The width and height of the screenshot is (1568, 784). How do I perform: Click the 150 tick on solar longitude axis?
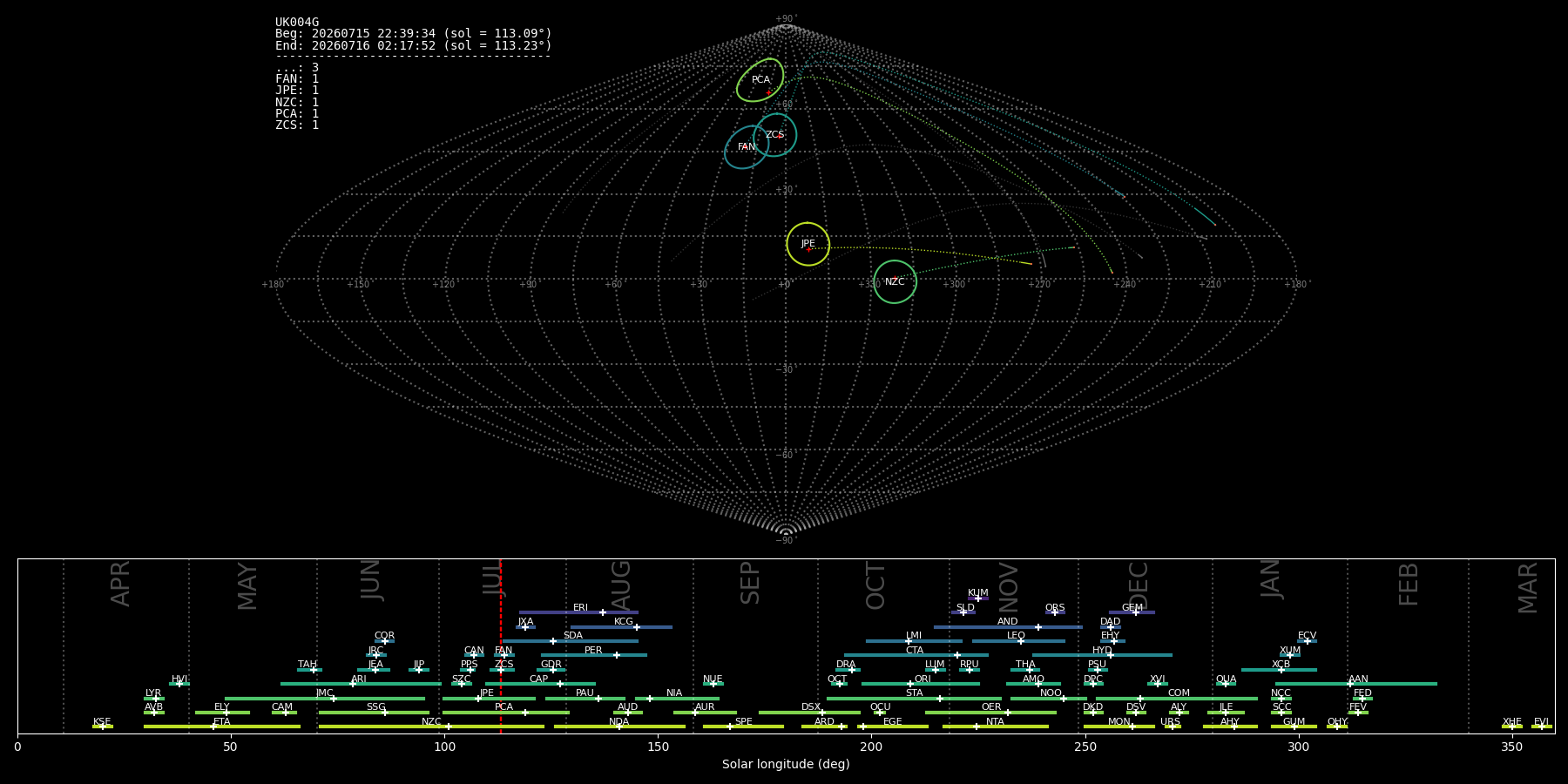coord(658,747)
